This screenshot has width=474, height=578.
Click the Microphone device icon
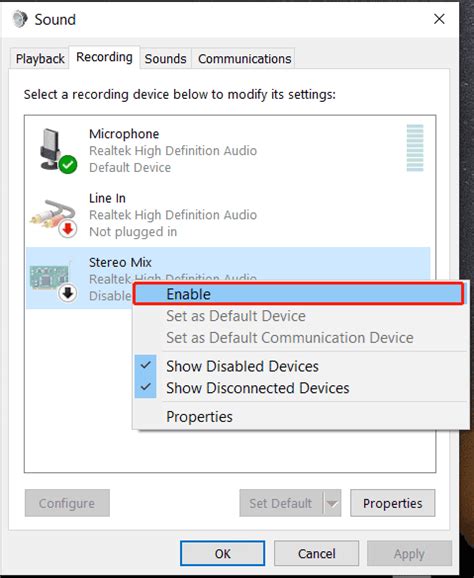point(55,150)
